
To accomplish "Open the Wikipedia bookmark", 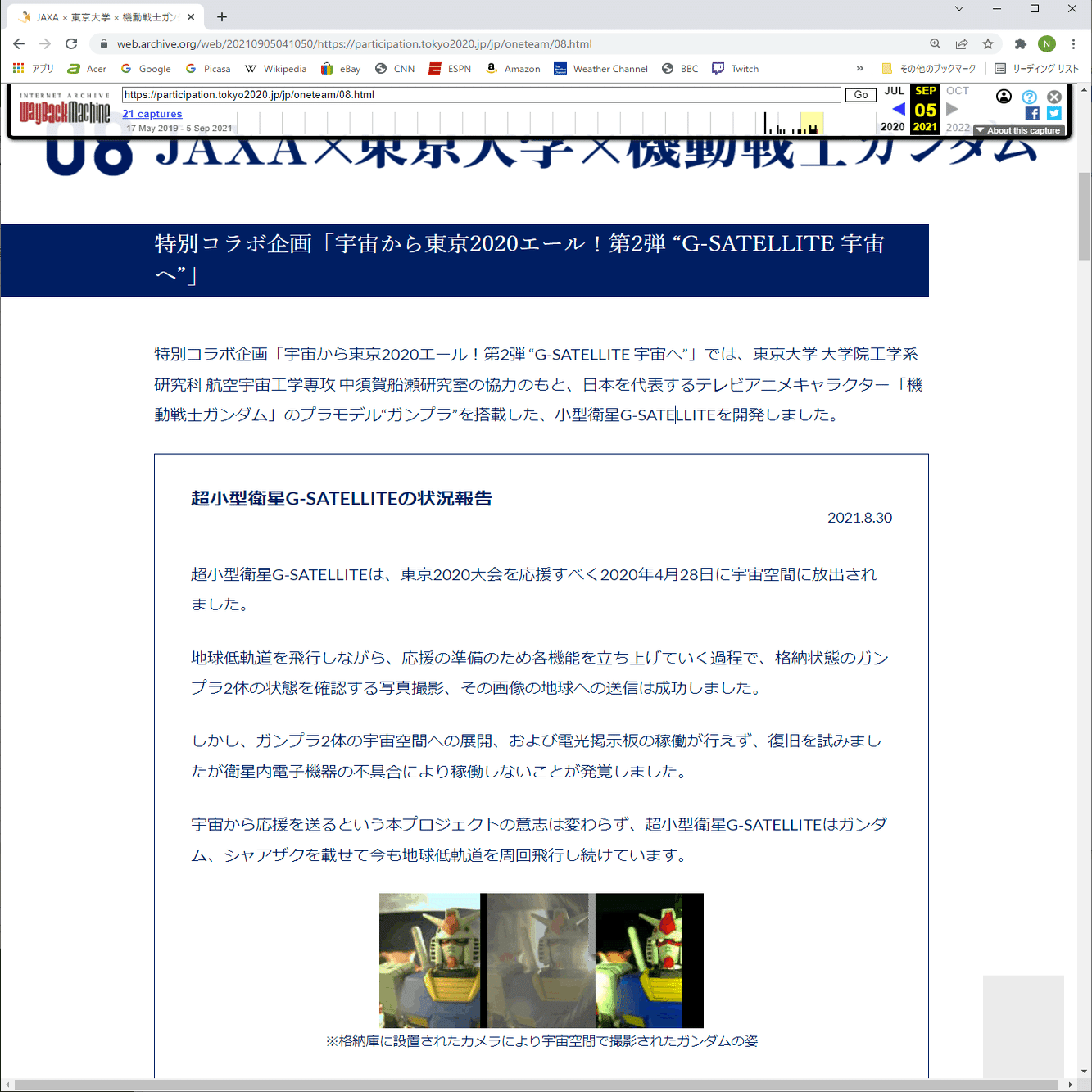I will coord(275,69).
